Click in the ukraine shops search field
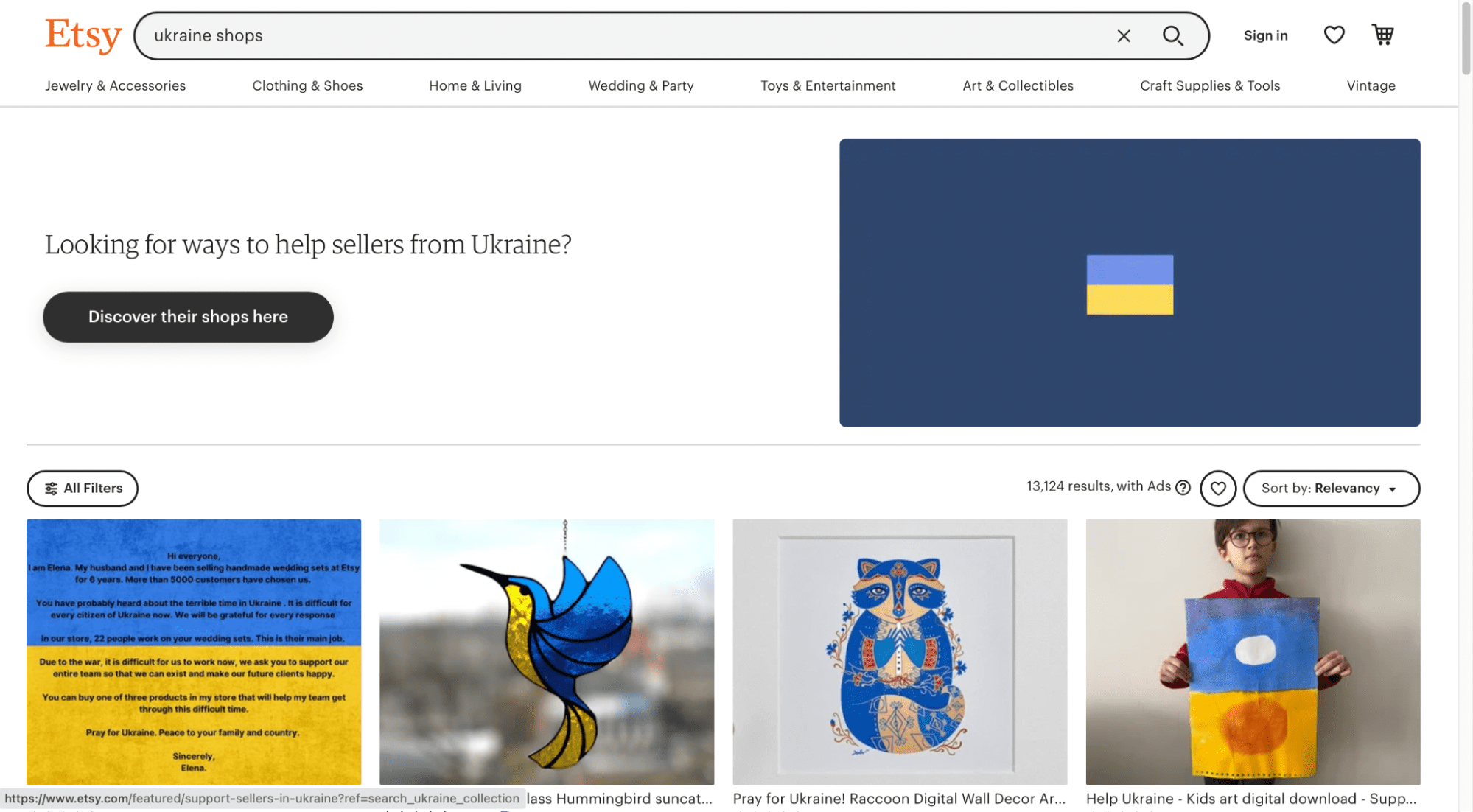This screenshot has height=812, width=1473. coord(626,35)
